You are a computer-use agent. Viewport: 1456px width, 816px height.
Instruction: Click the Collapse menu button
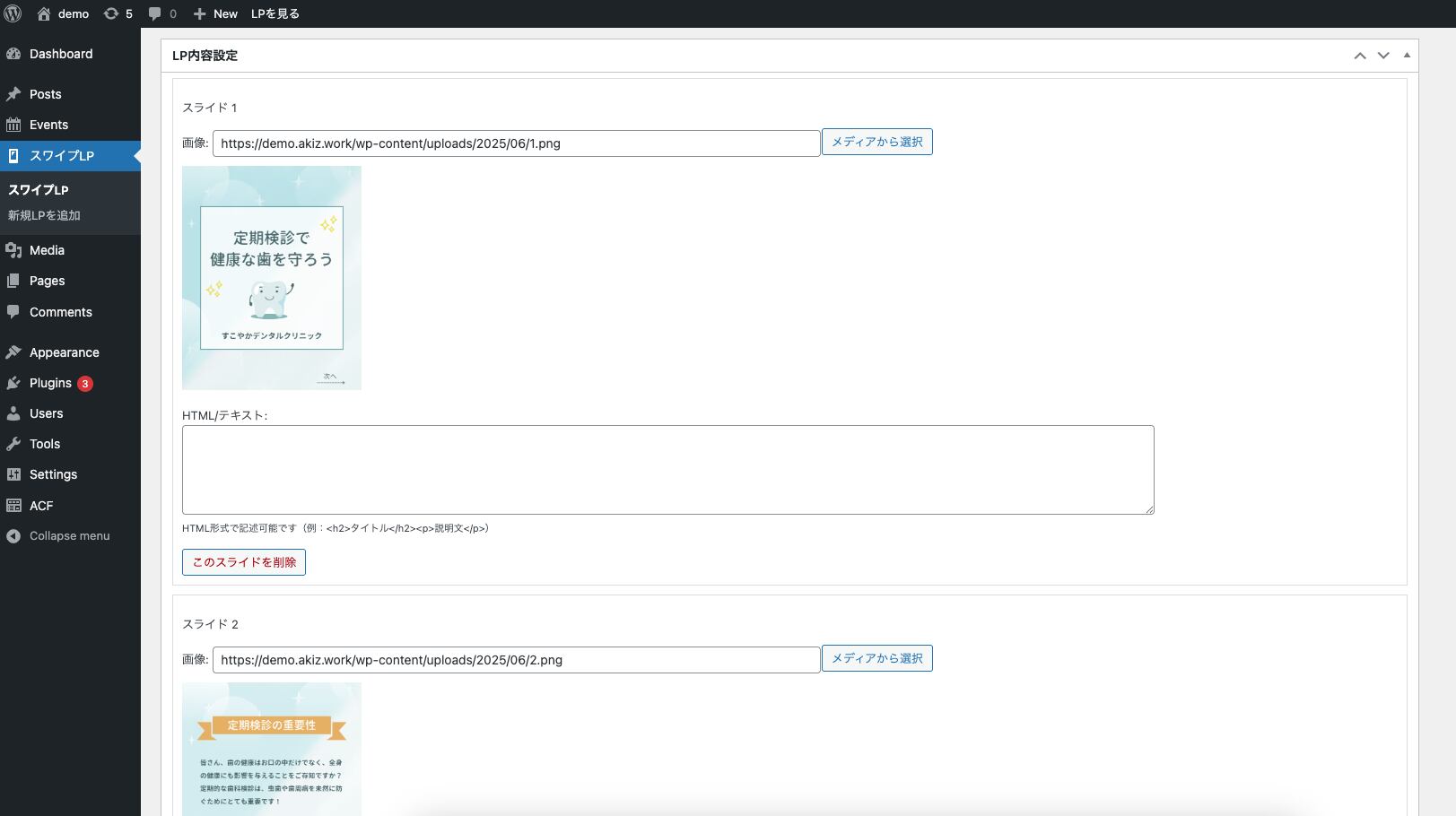(70, 536)
